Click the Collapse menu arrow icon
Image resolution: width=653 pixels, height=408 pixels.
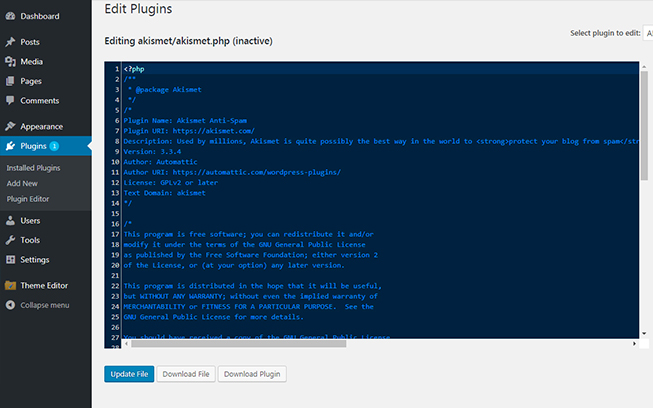coord(10,305)
